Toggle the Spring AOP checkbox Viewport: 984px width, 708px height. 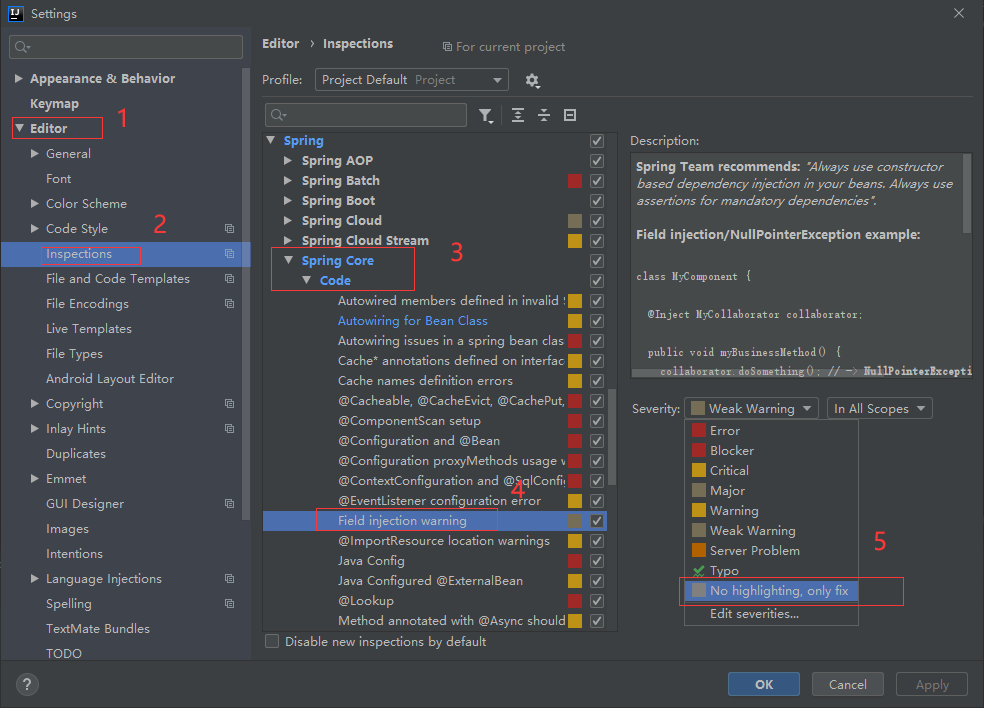click(x=597, y=161)
